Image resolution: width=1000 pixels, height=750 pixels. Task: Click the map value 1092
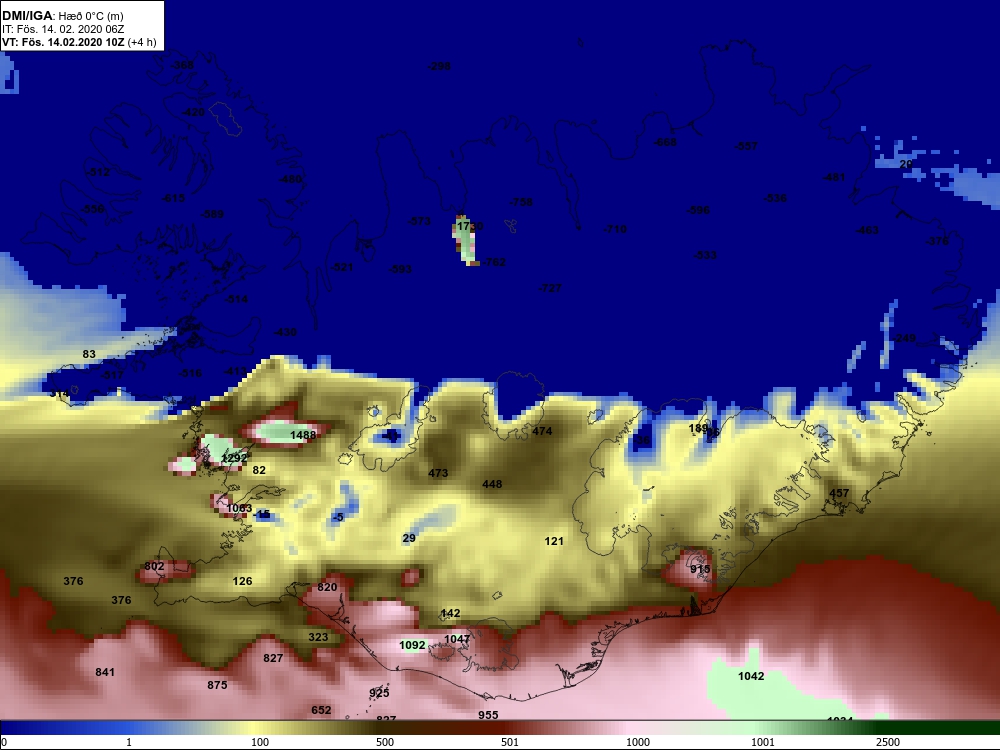[x=412, y=645]
